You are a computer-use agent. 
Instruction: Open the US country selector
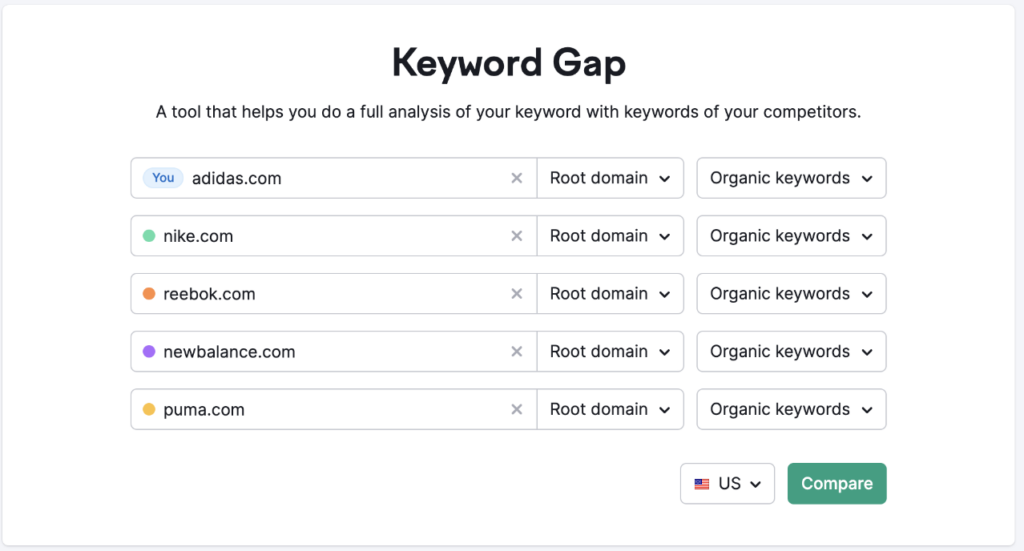[728, 484]
